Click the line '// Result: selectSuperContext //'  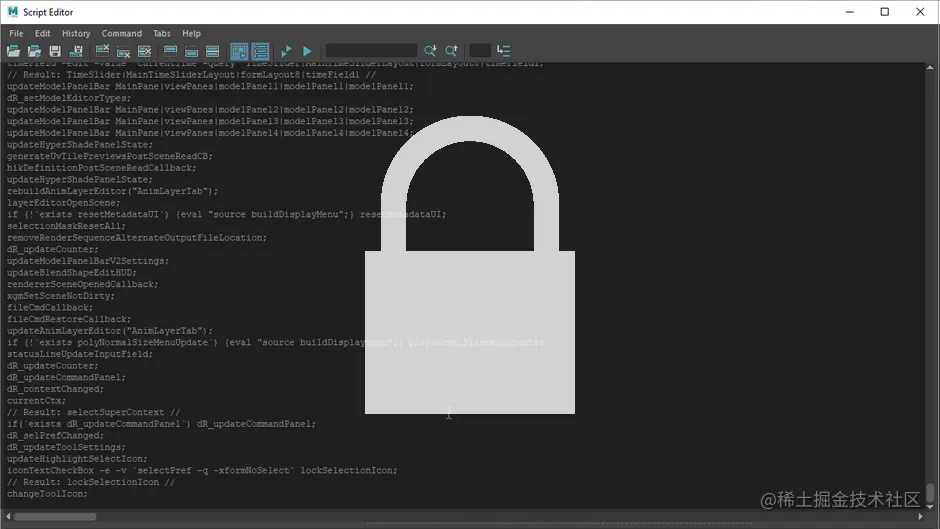(x=94, y=412)
